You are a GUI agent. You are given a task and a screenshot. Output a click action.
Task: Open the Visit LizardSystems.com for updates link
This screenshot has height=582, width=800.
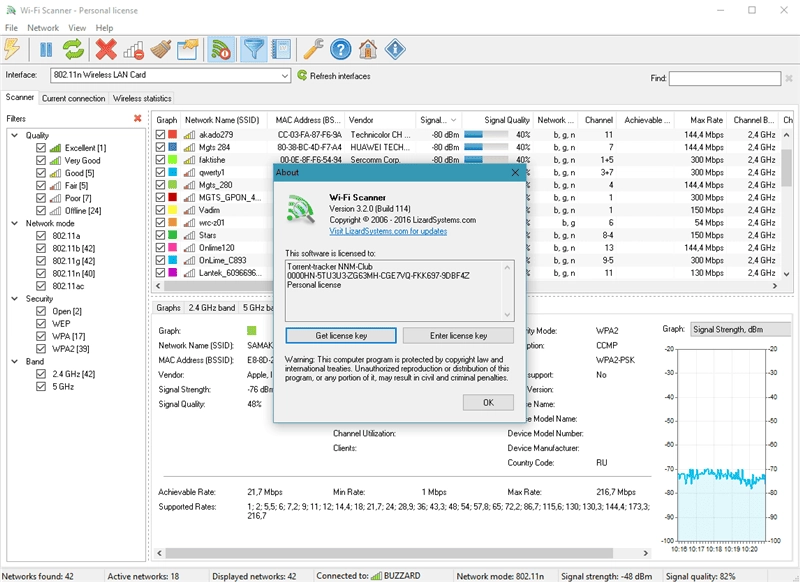coord(388,231)
